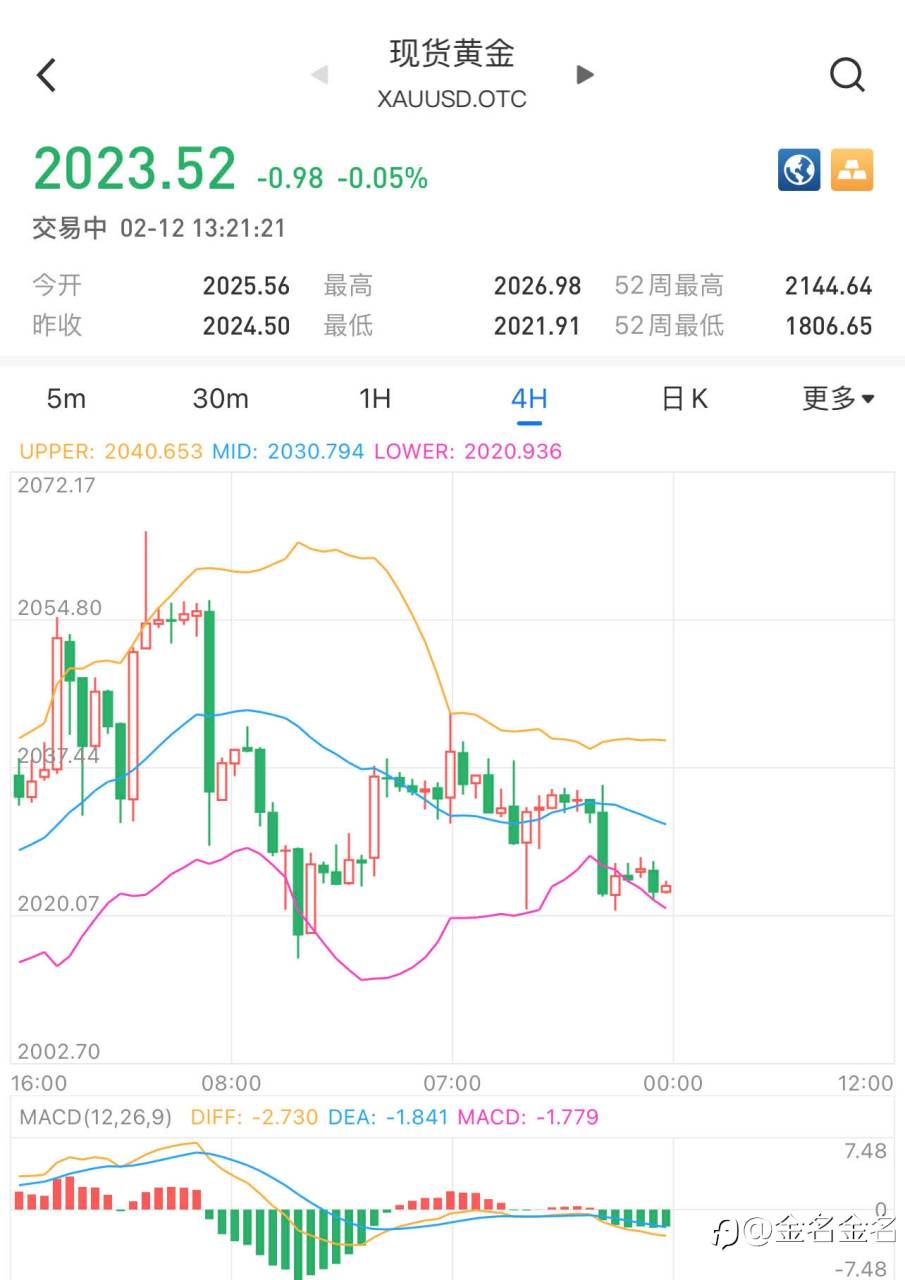Tap the blue globe icon
Image resolution: width=905 pixels, height=1280 pixels.
pyautogui.click(x=799, y=170)
